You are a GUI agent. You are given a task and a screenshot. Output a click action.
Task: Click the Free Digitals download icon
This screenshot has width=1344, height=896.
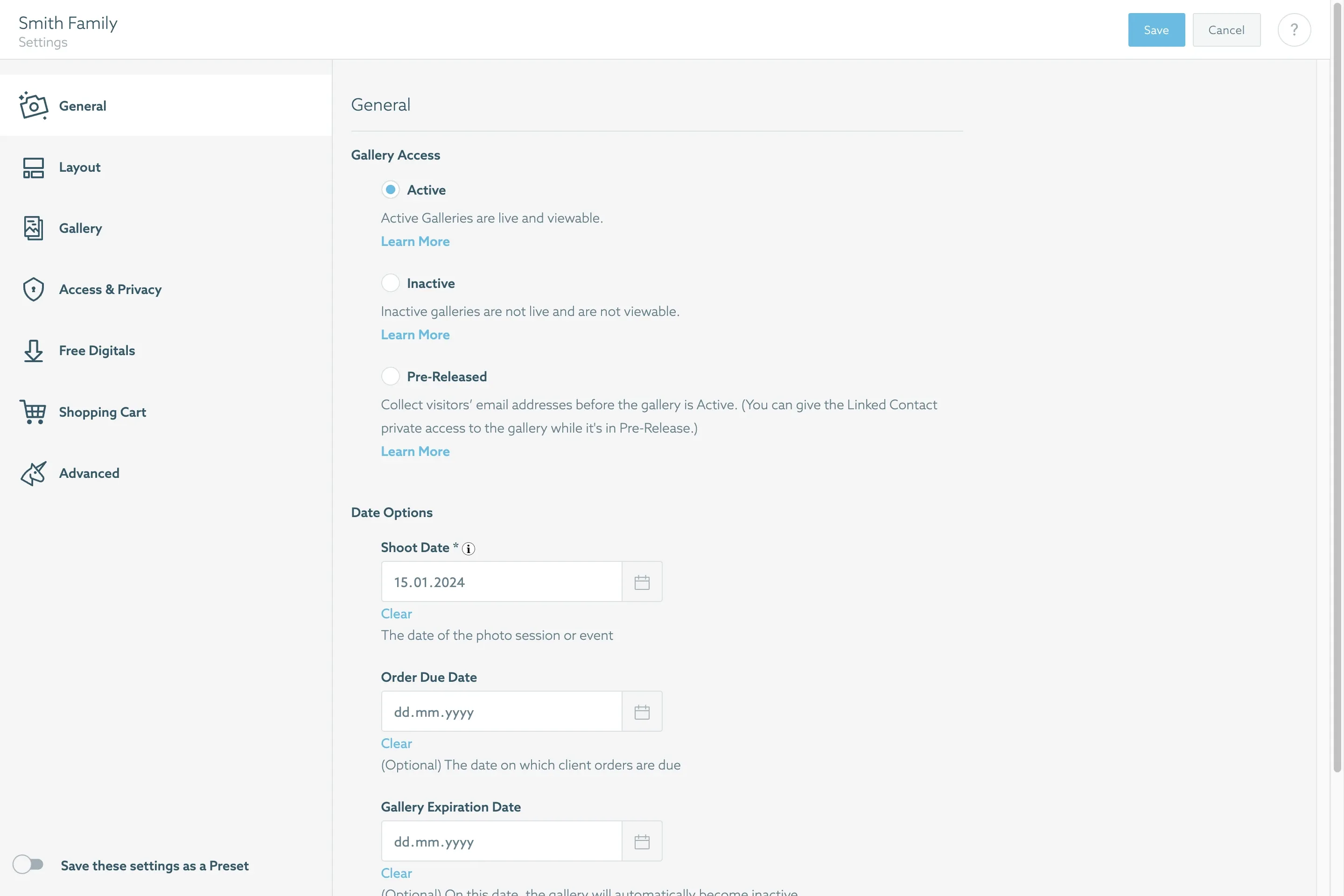click(x=33, y=350)
